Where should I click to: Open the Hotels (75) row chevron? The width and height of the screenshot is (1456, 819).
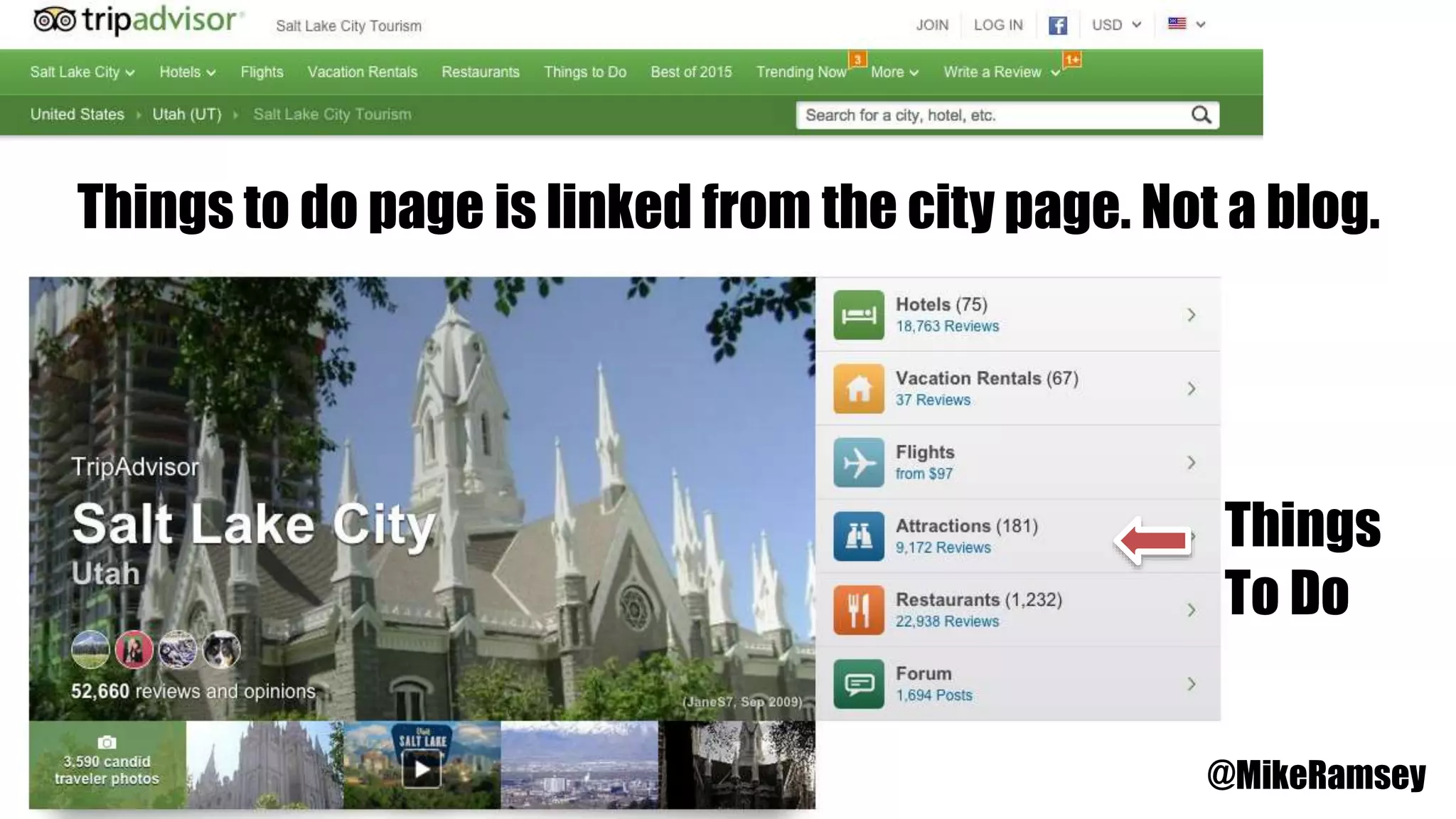(1192, 315)
